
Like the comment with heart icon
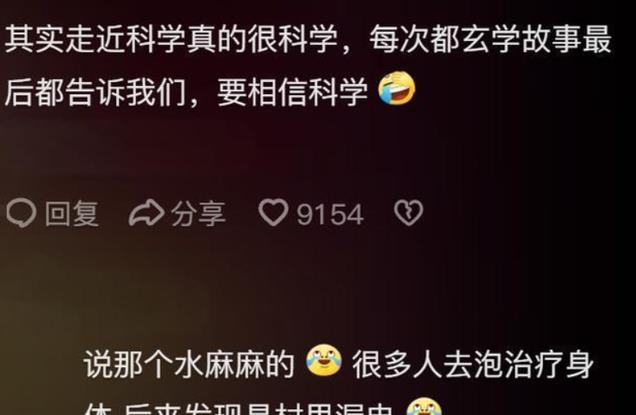pyautogui.click(x=273, y=213)
